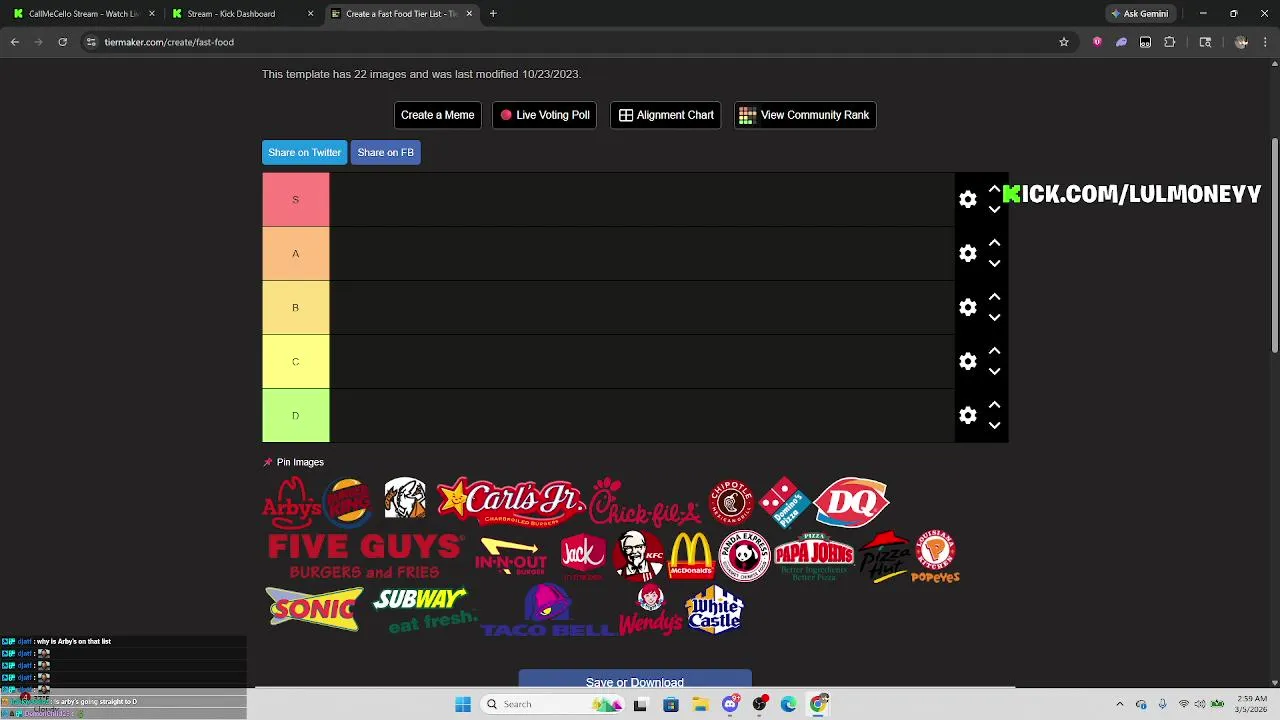Move D tier row down
The height and width of the screenshot is (720, 1280).
[x=994, y=425]
